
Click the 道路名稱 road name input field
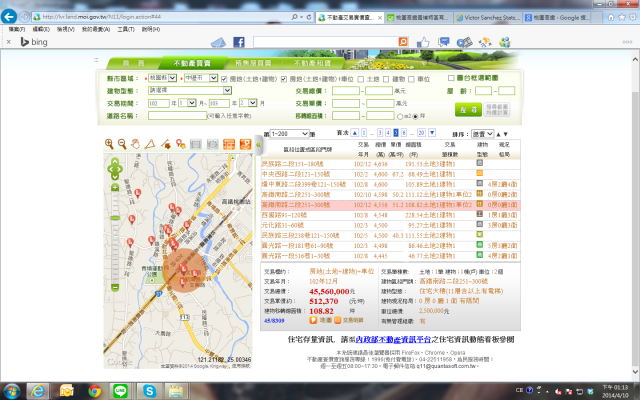178,116
